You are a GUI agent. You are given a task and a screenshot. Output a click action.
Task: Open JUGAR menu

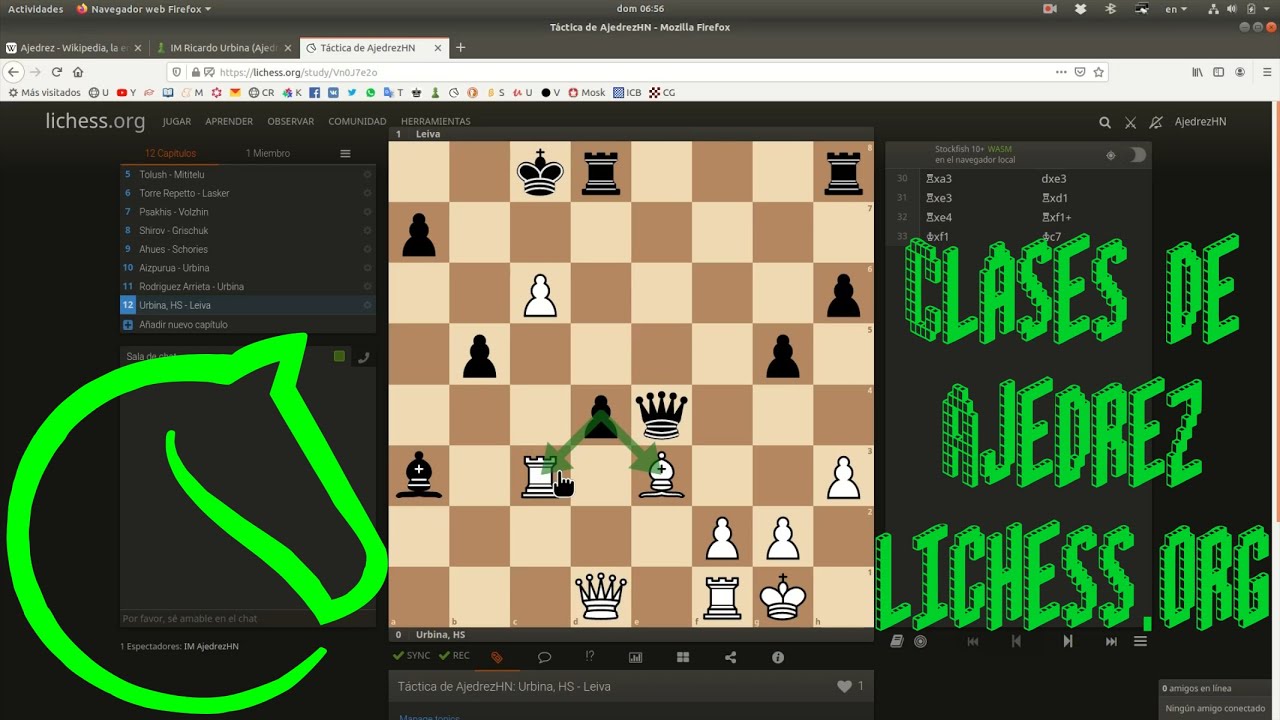(177, 122)
